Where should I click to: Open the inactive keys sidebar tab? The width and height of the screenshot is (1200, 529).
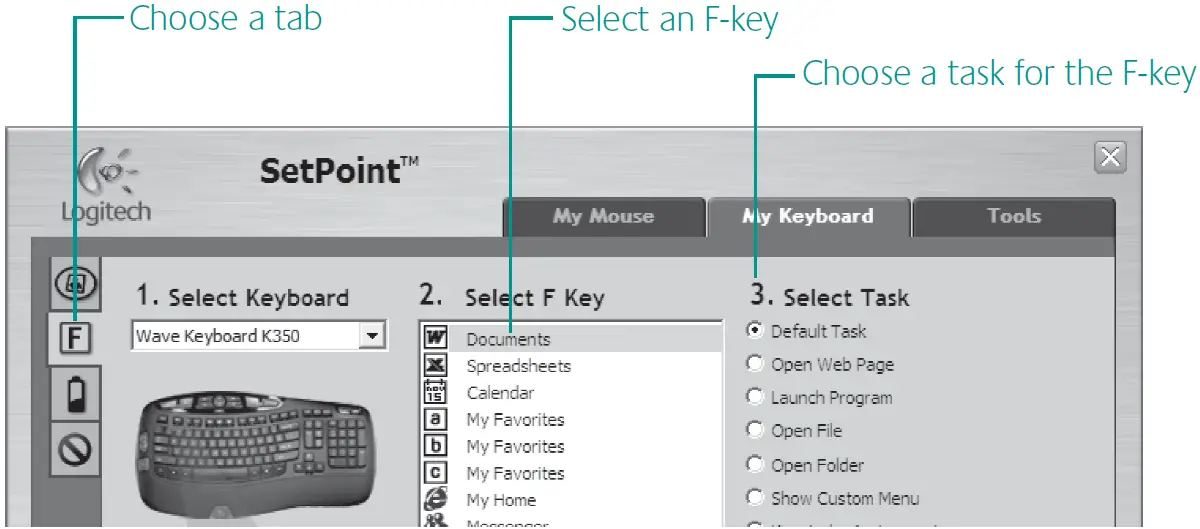tap(75, 445)
